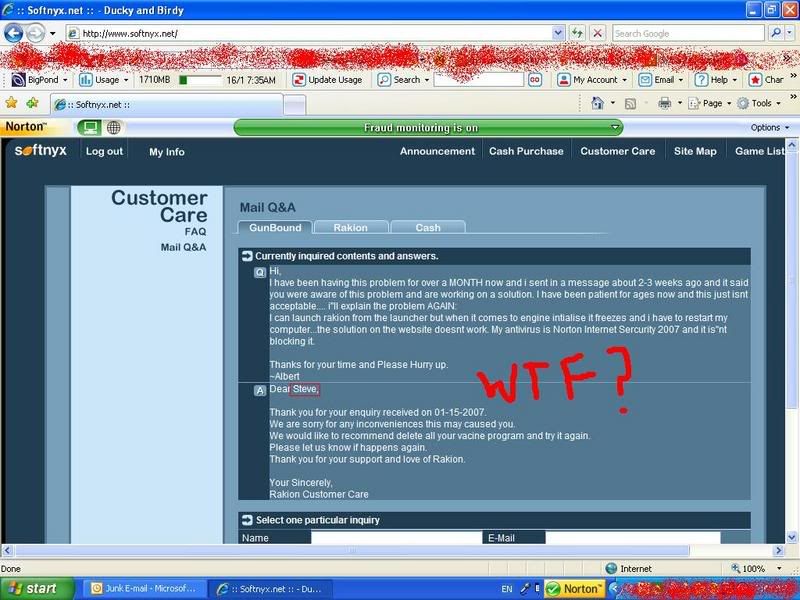Click the Print icon in the toolbar
Screen dimensions: 800x600
[663, 103]
